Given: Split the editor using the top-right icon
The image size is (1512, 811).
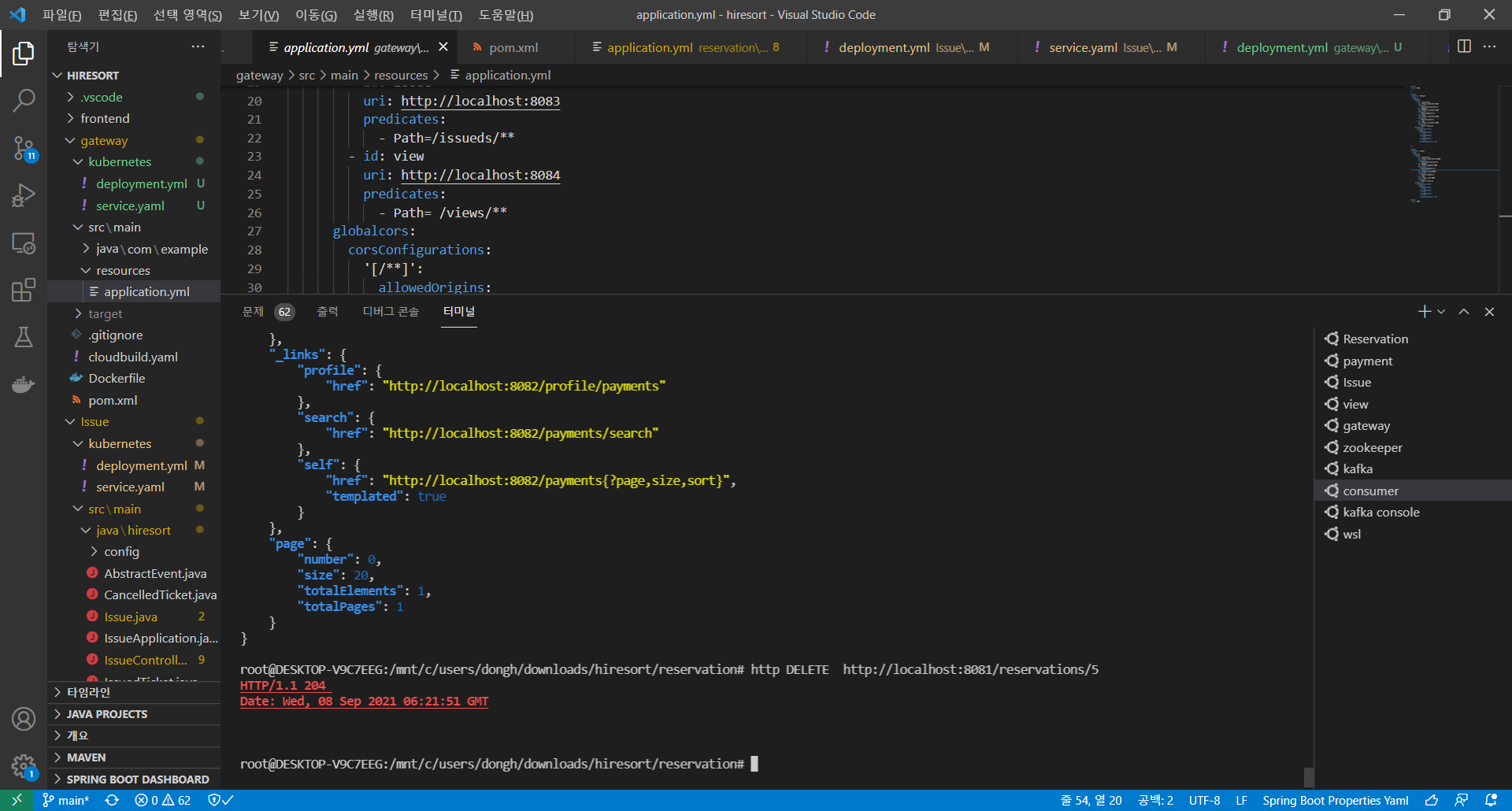Looking at the screenshot, I should click(1465, 46).
